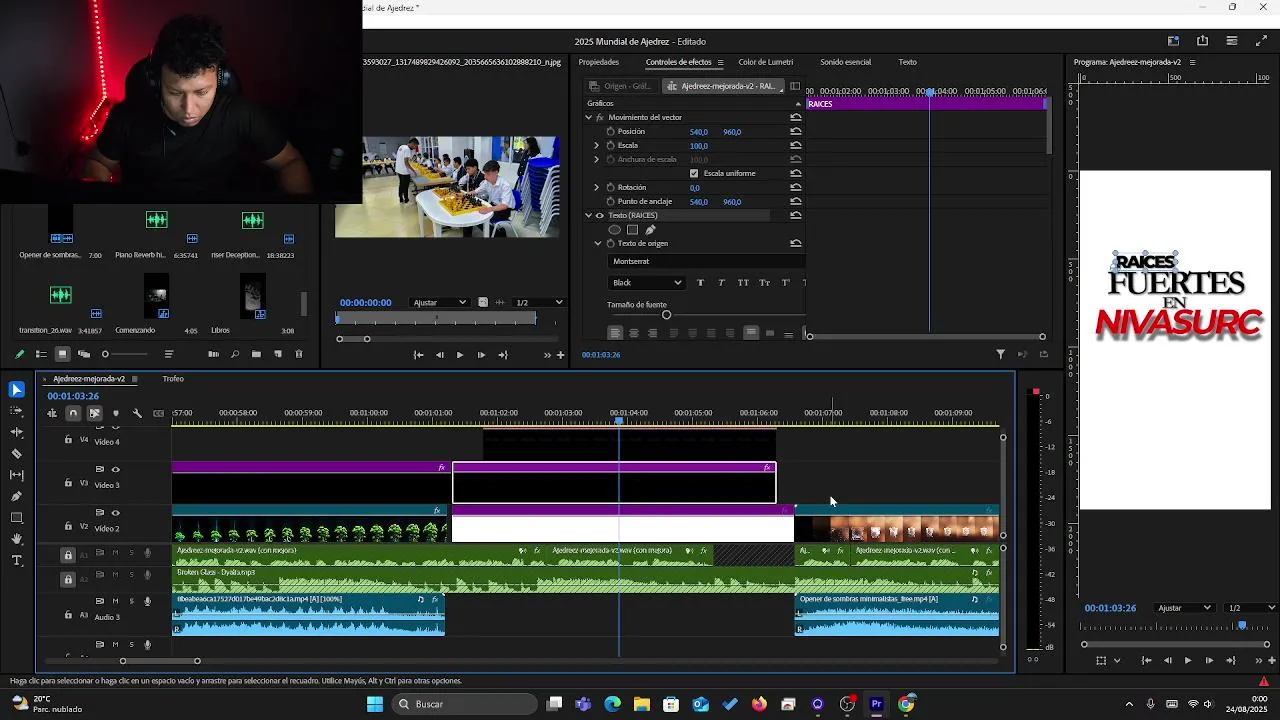This screenshot has height=720, width=1280.
Task: Open timeline display settings wrench
Action: point(137,413)
